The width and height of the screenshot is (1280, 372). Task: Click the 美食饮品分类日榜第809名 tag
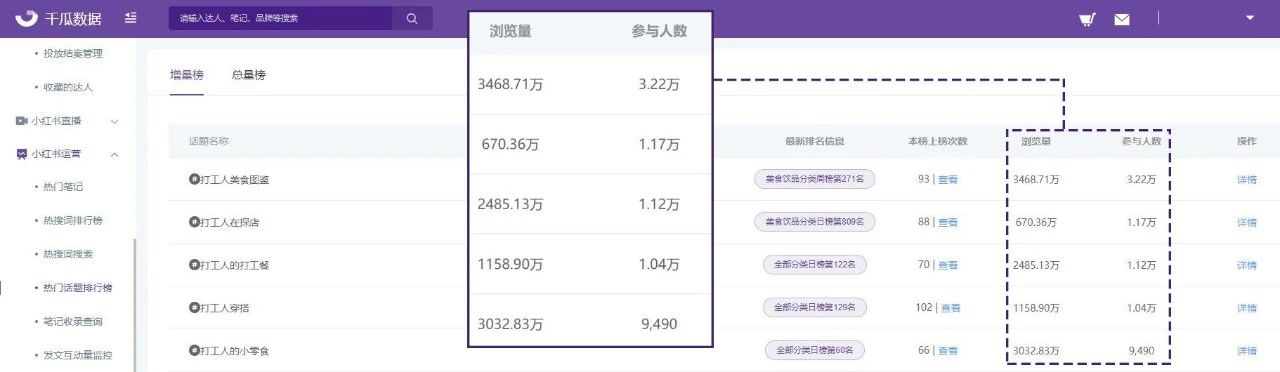(x=814, y=222)
